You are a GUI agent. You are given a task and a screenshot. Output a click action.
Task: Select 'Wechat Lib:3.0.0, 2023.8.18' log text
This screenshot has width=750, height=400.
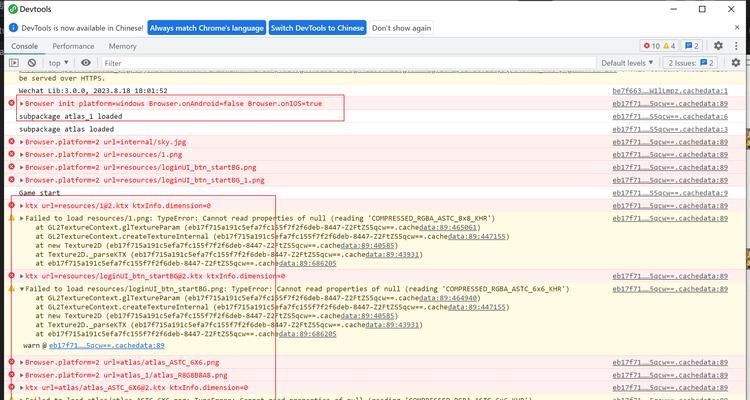(93, 90)
